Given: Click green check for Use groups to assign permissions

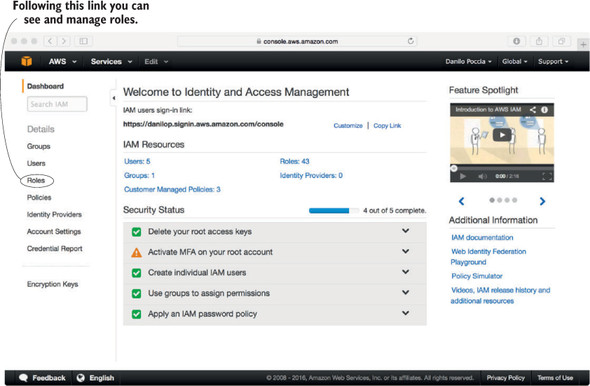Looking at the screenshot, I should click(136, 293).
